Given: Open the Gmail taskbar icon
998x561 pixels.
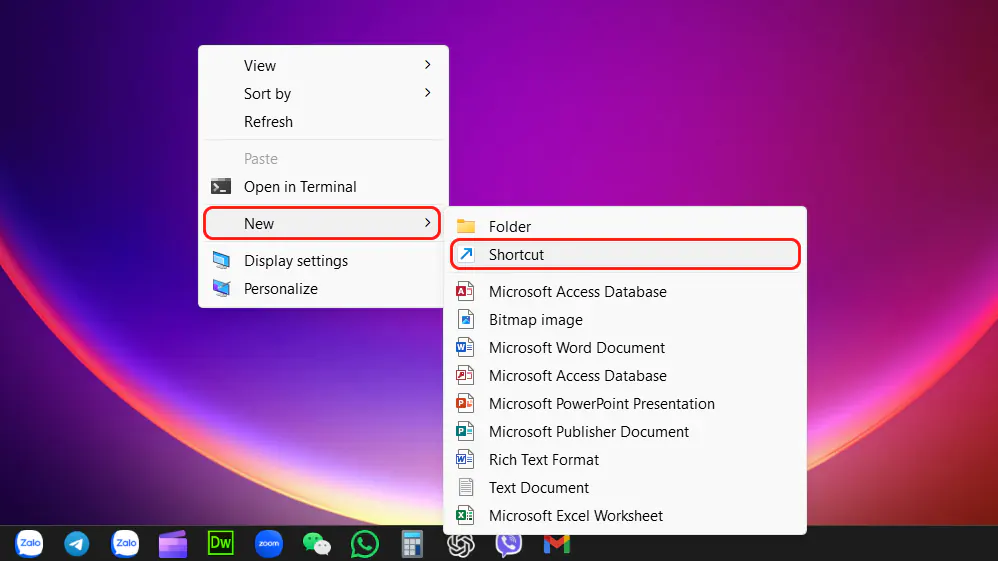Looking at the screenshot, I should [x=556, y=544].
